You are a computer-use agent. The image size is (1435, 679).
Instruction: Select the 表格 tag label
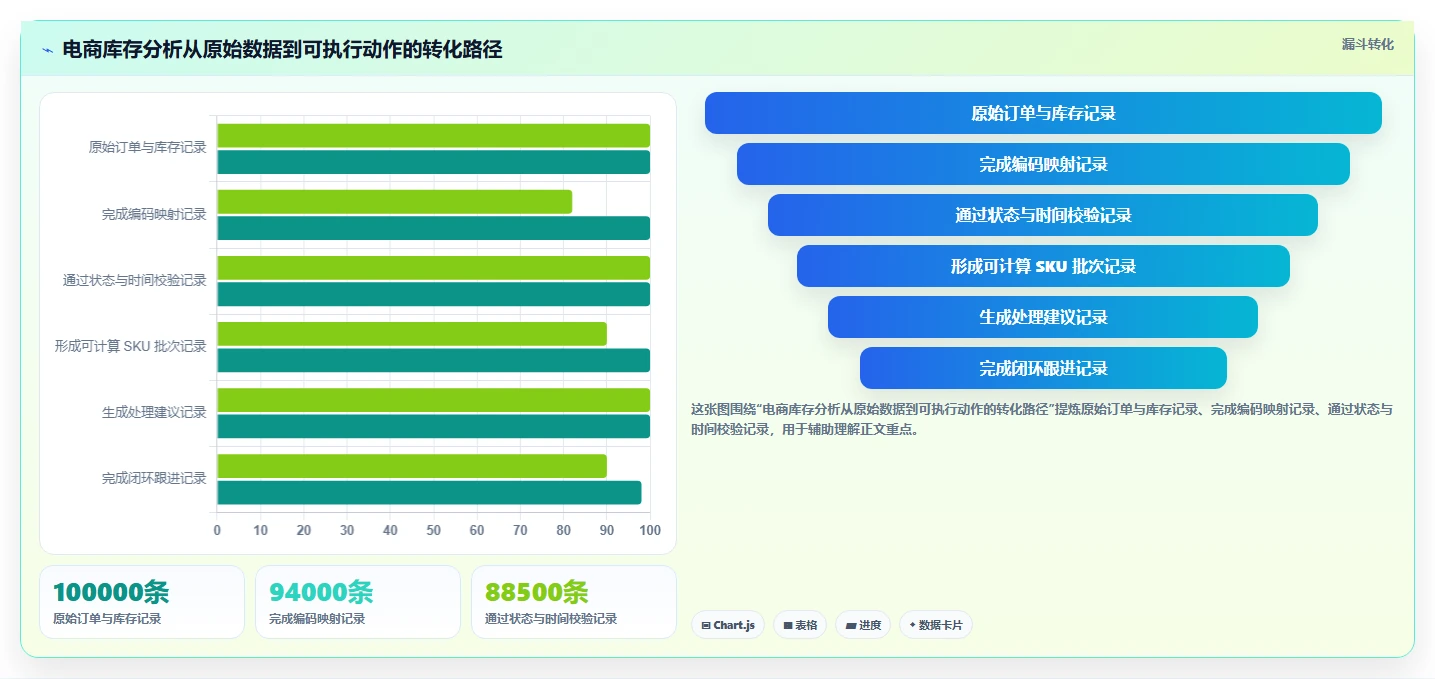pos(806,625)
